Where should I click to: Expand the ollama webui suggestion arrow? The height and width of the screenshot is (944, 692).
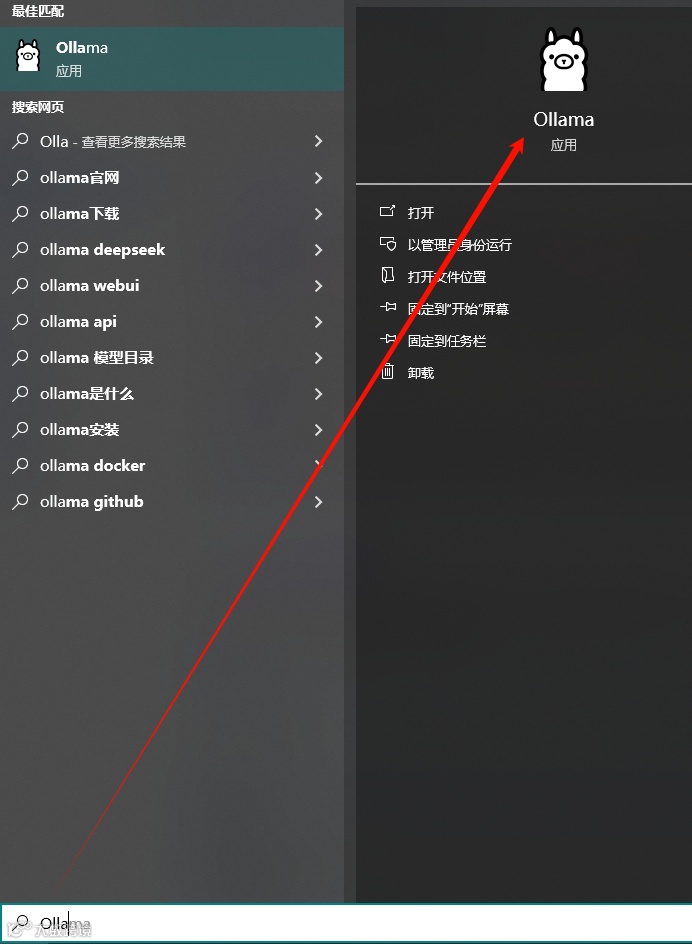tap(318, 285)
